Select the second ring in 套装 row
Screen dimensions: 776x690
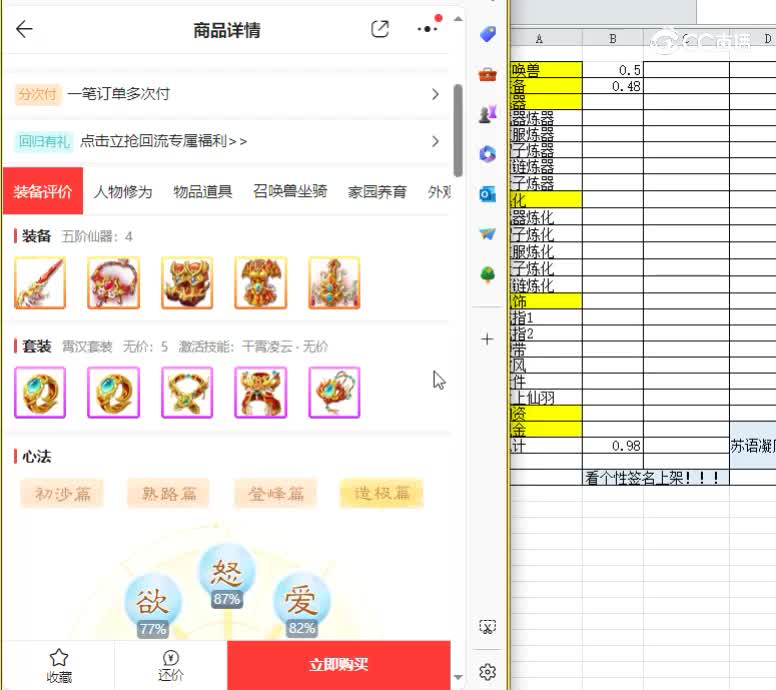113,393
